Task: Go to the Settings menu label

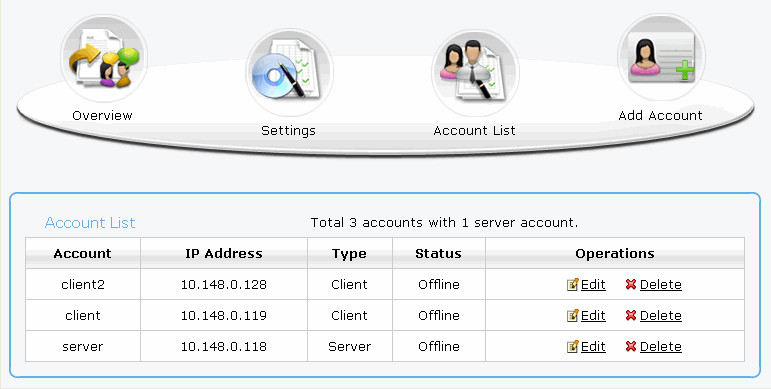Action: [x=288, y=131]
